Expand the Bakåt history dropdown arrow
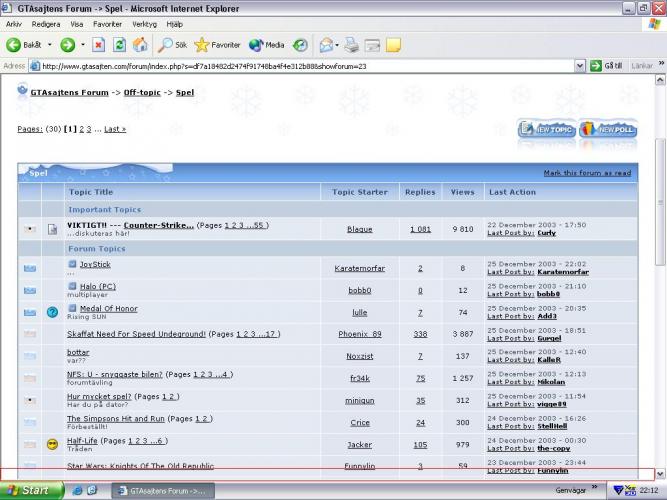The image size is (667, 500). (x=48, y=45)
